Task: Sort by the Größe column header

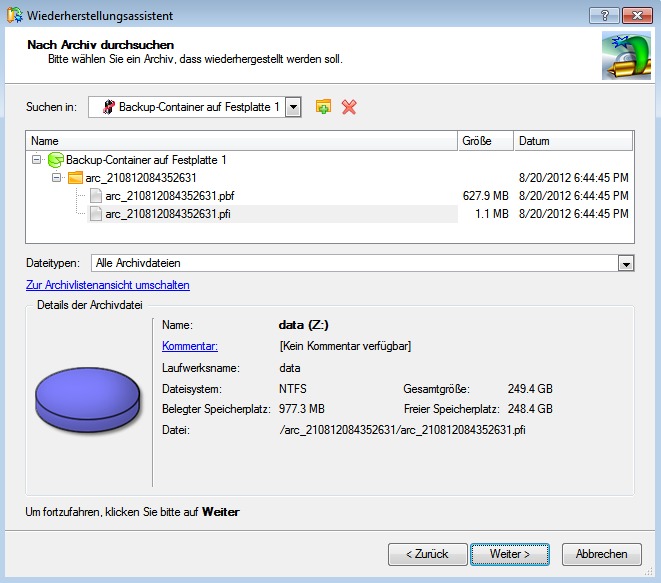Action: (x=486, y=141)
